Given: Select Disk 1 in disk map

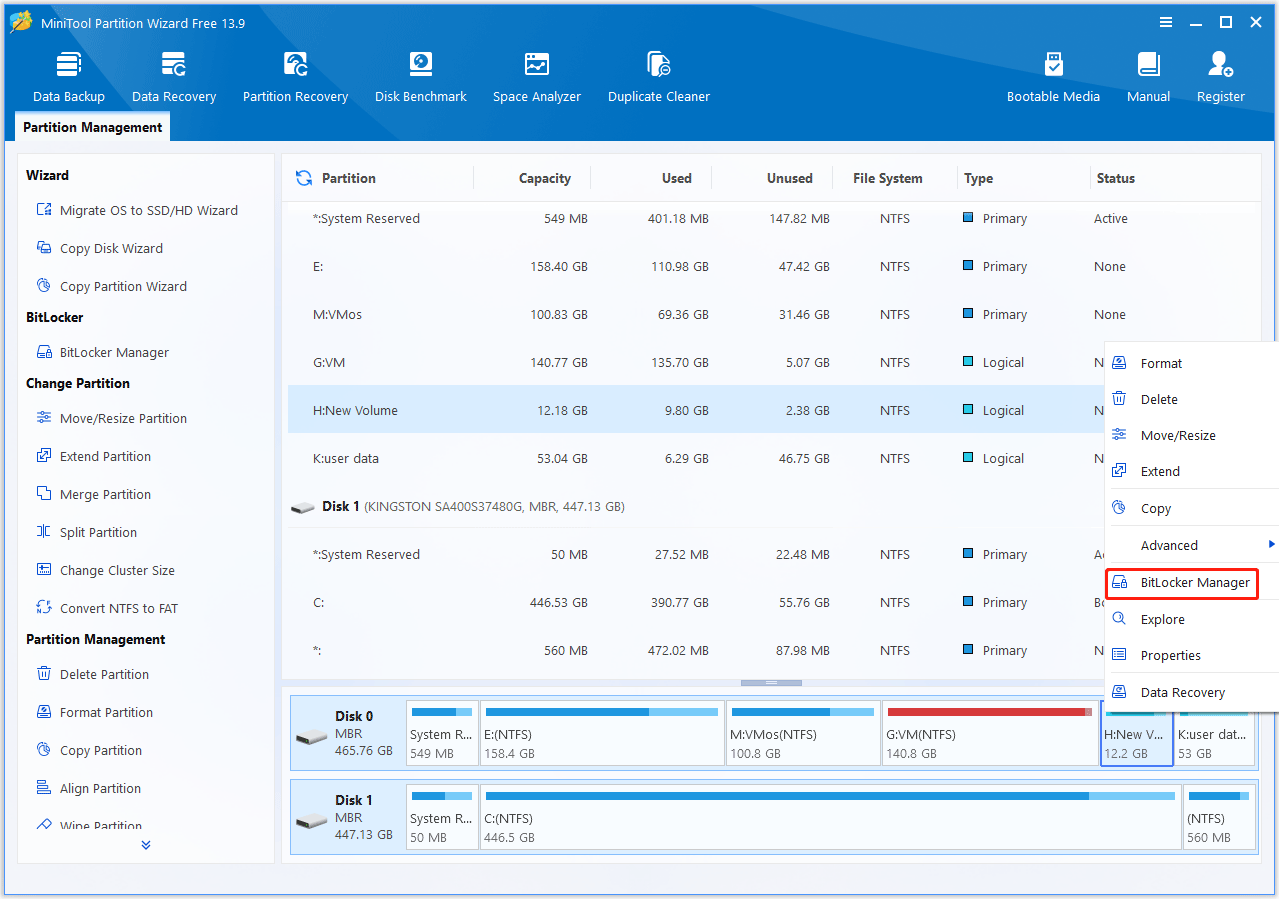Looking at the screenshot, I should coord(348,817).
